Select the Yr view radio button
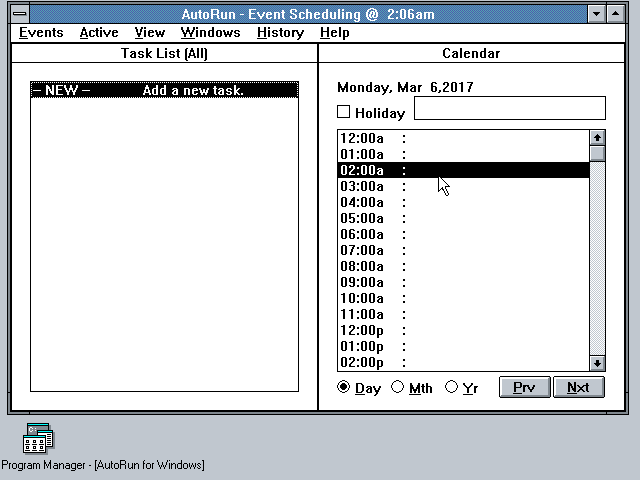640x480 pixels. click(x=451, y=387)
